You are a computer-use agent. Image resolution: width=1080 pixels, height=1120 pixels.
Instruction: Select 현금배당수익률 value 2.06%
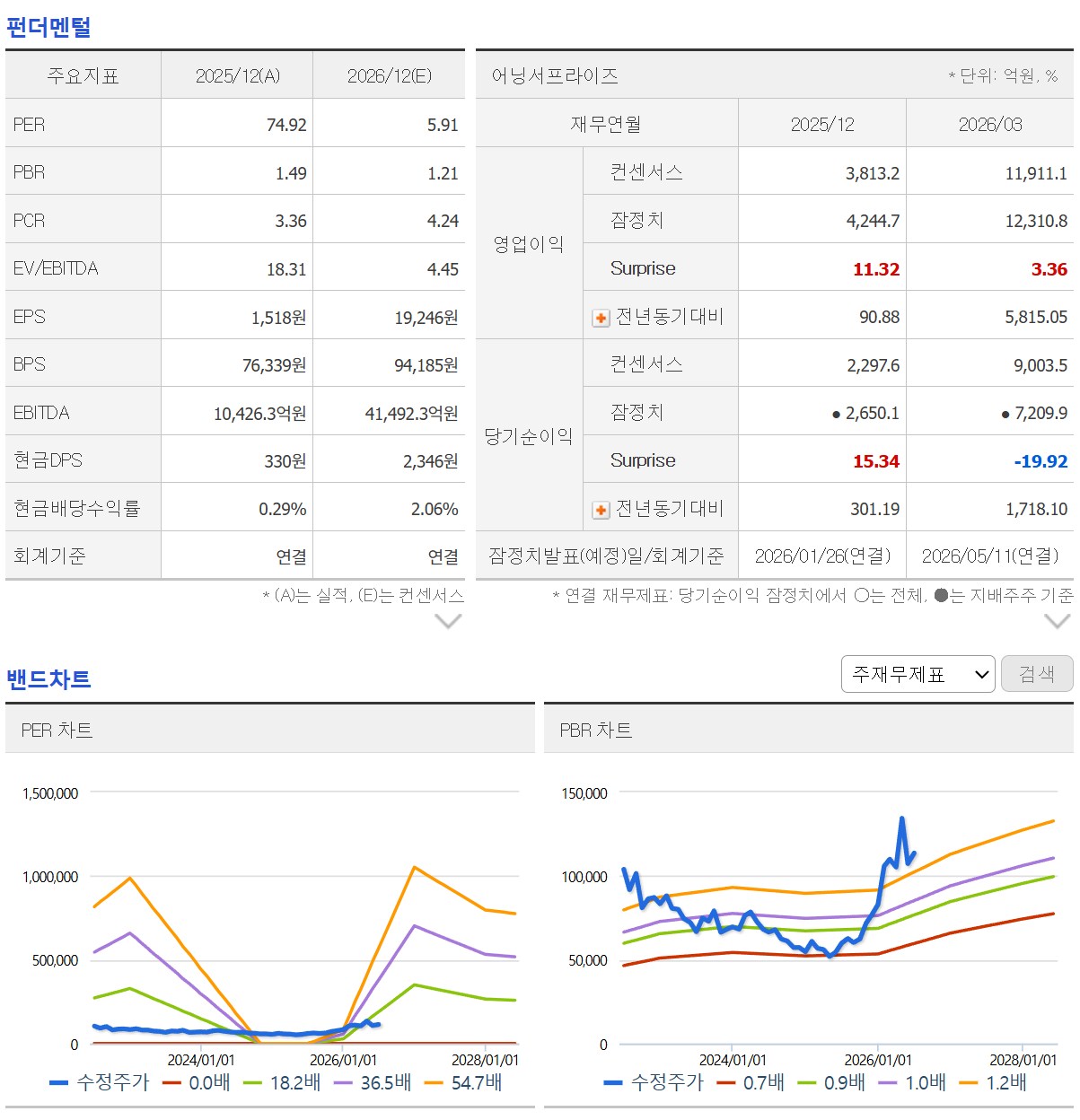(435, 509)
